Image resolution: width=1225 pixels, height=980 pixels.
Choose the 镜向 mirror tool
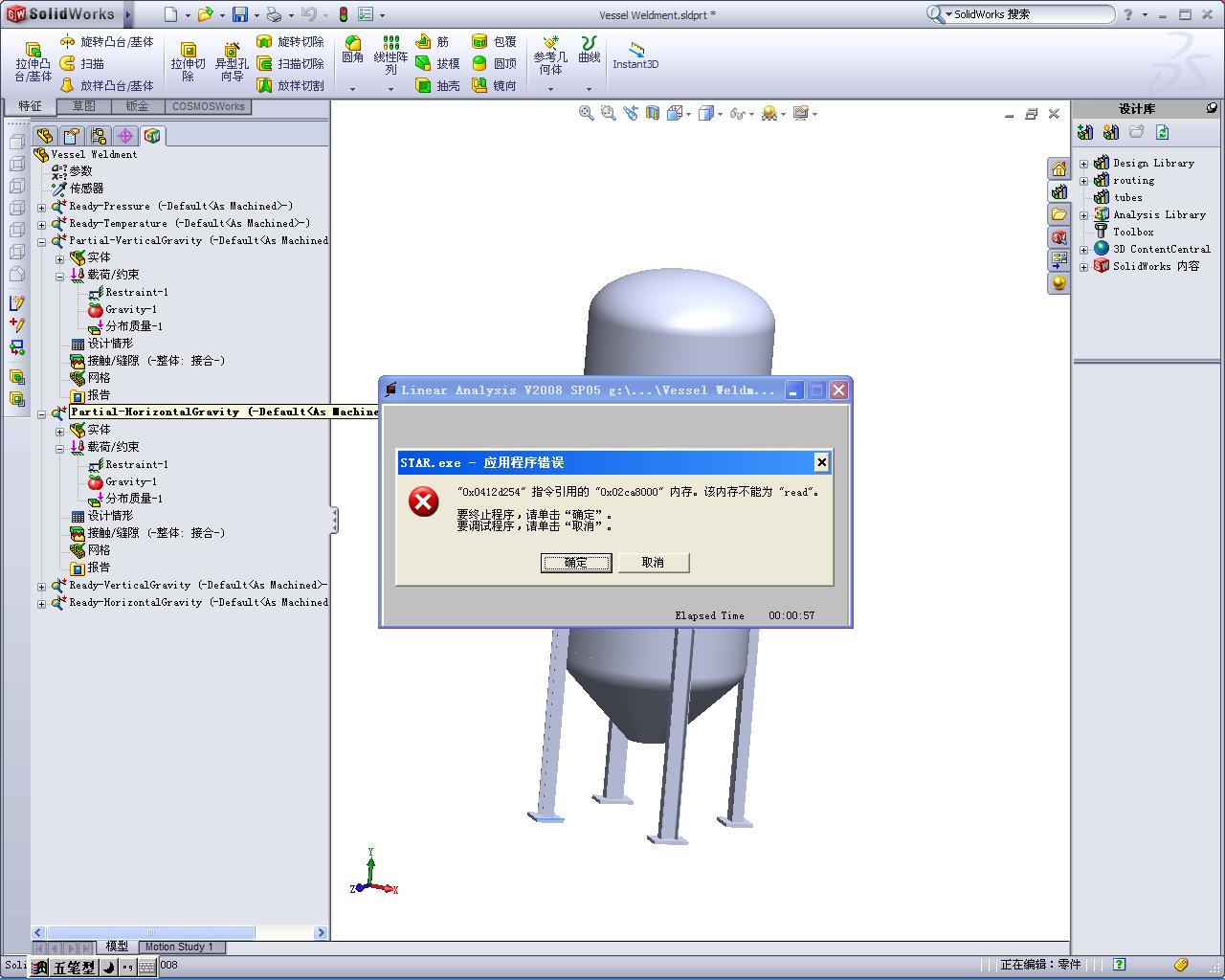(494, 85)
